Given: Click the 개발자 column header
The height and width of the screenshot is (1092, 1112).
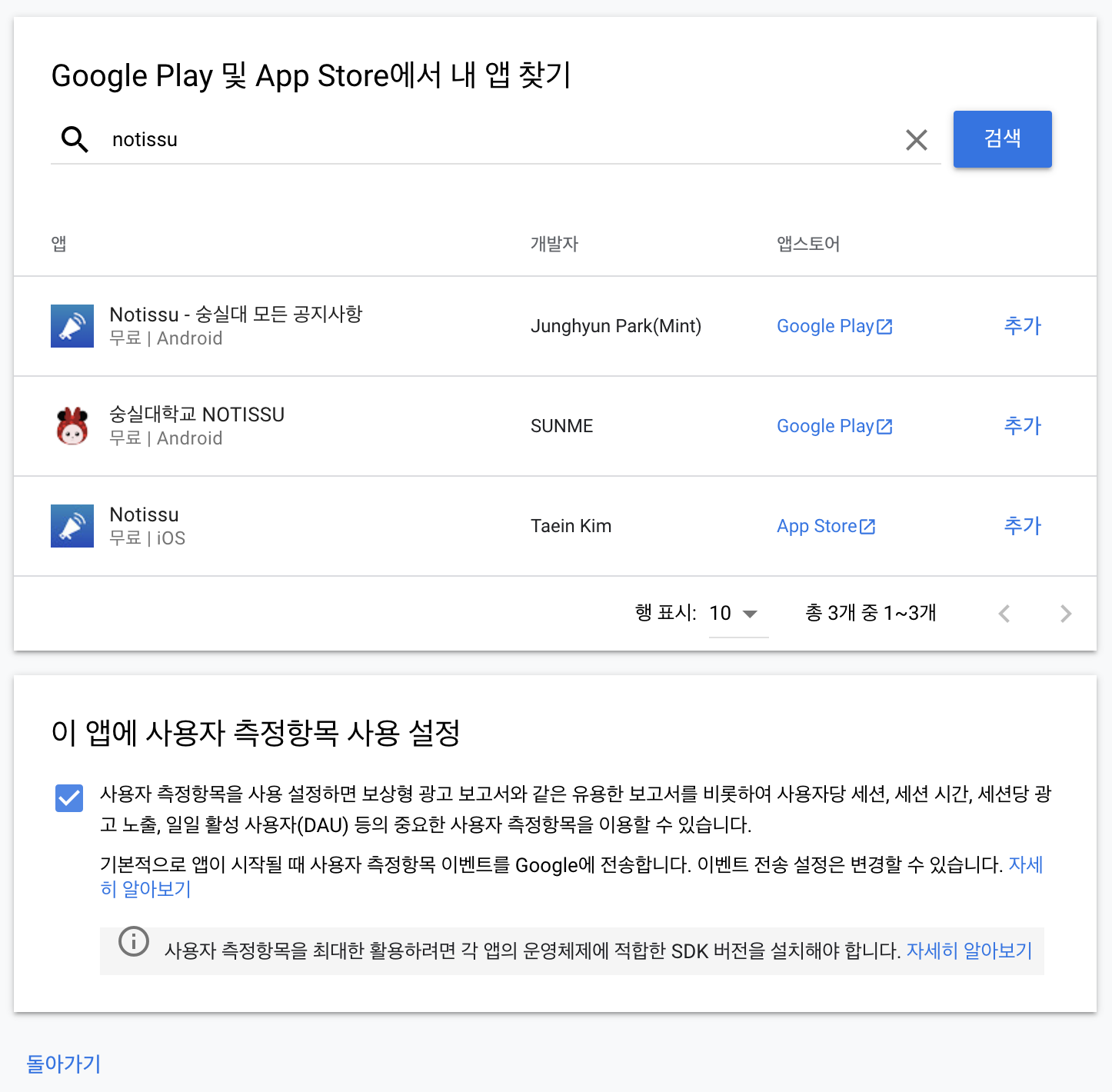Looking at the screenshot, I should (x=554, y=244).
